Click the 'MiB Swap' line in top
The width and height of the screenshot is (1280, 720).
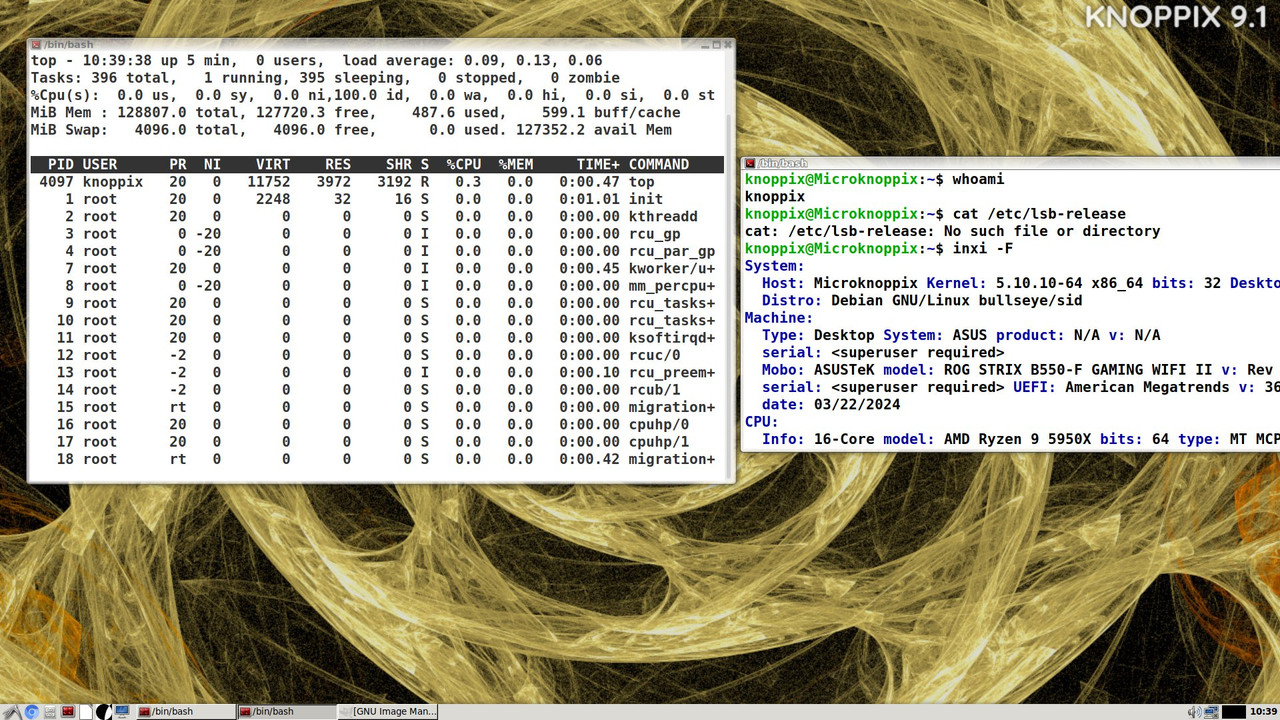point(351,130)
